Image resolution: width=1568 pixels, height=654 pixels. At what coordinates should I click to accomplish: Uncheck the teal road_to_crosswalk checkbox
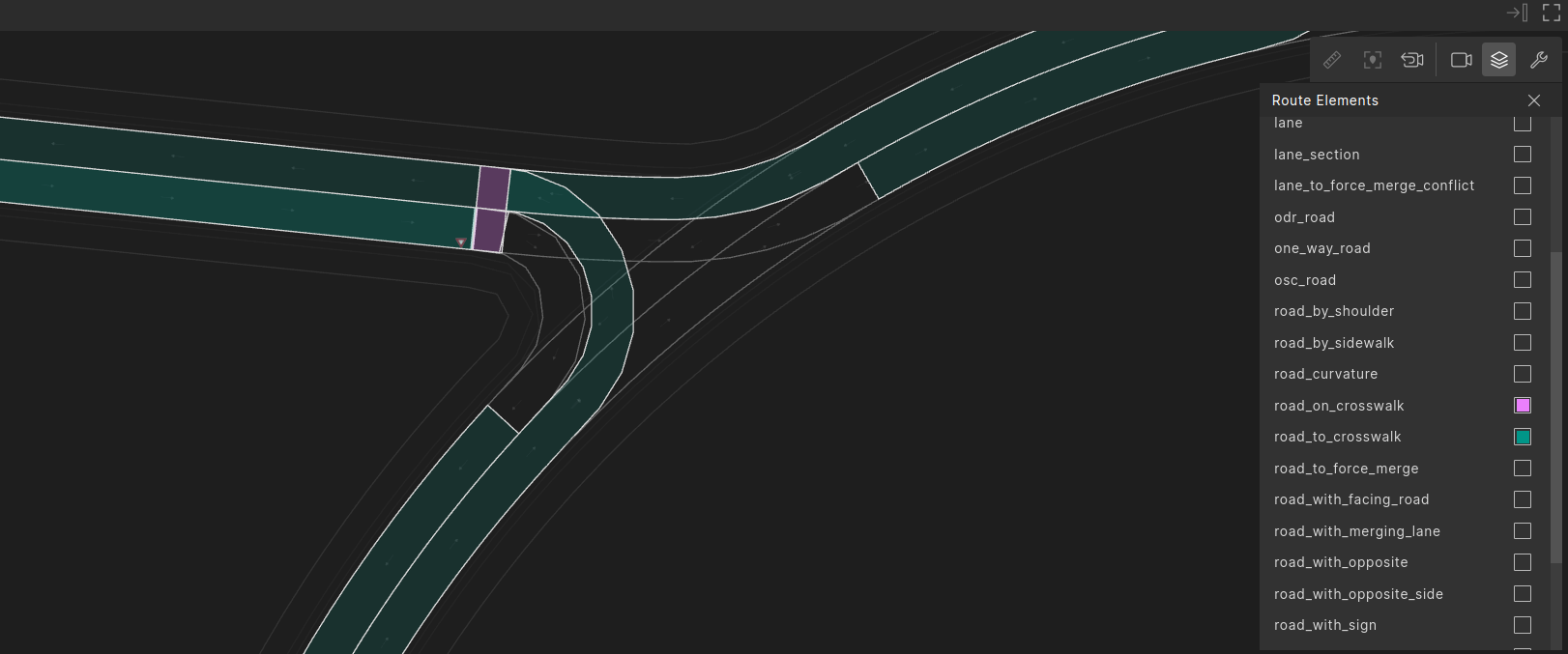coord(1523,437)
